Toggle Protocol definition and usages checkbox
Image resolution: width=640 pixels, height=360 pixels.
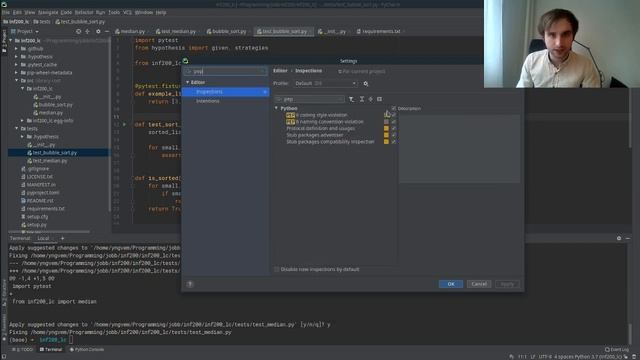coord(394,129)
